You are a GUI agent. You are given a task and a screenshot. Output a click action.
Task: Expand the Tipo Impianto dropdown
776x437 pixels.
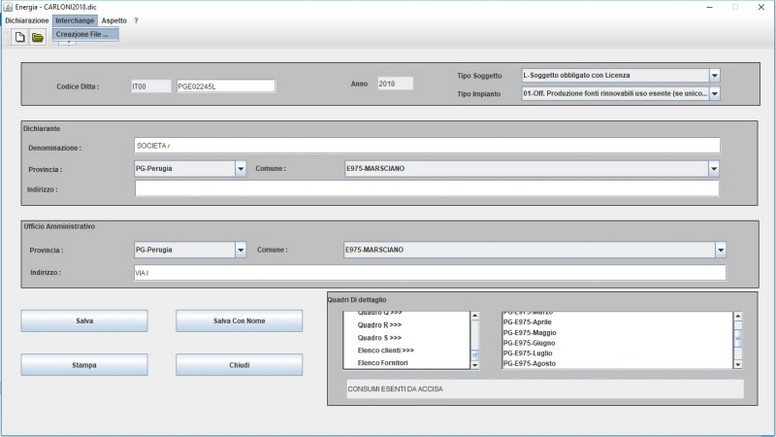tap(714, 94)
